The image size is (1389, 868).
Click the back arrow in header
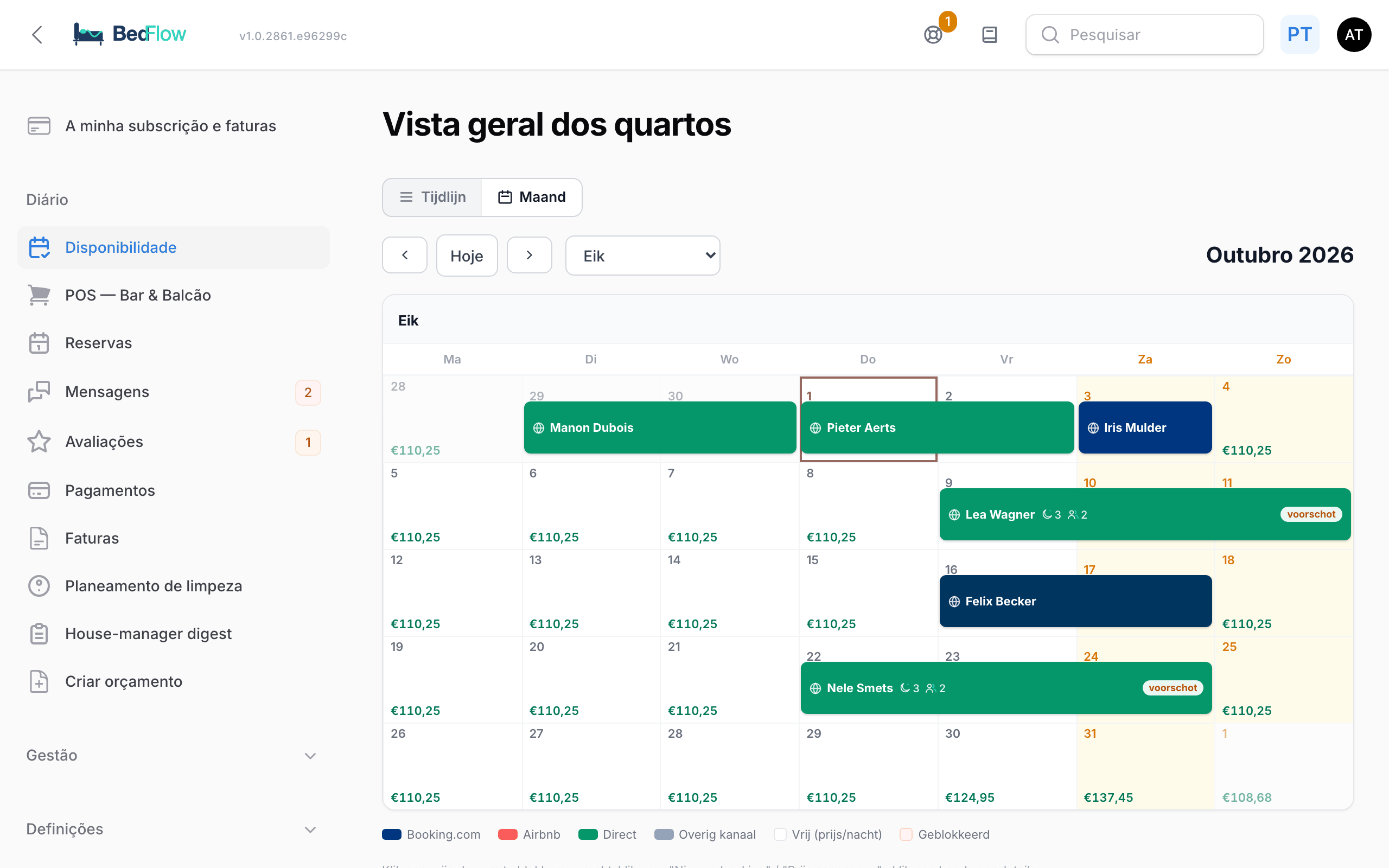37,34
